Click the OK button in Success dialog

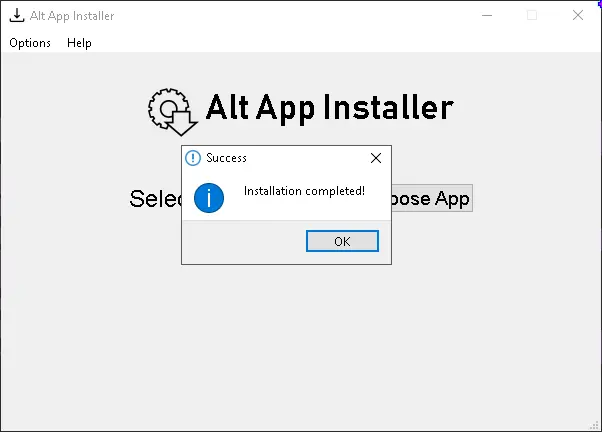coord(342,241)
